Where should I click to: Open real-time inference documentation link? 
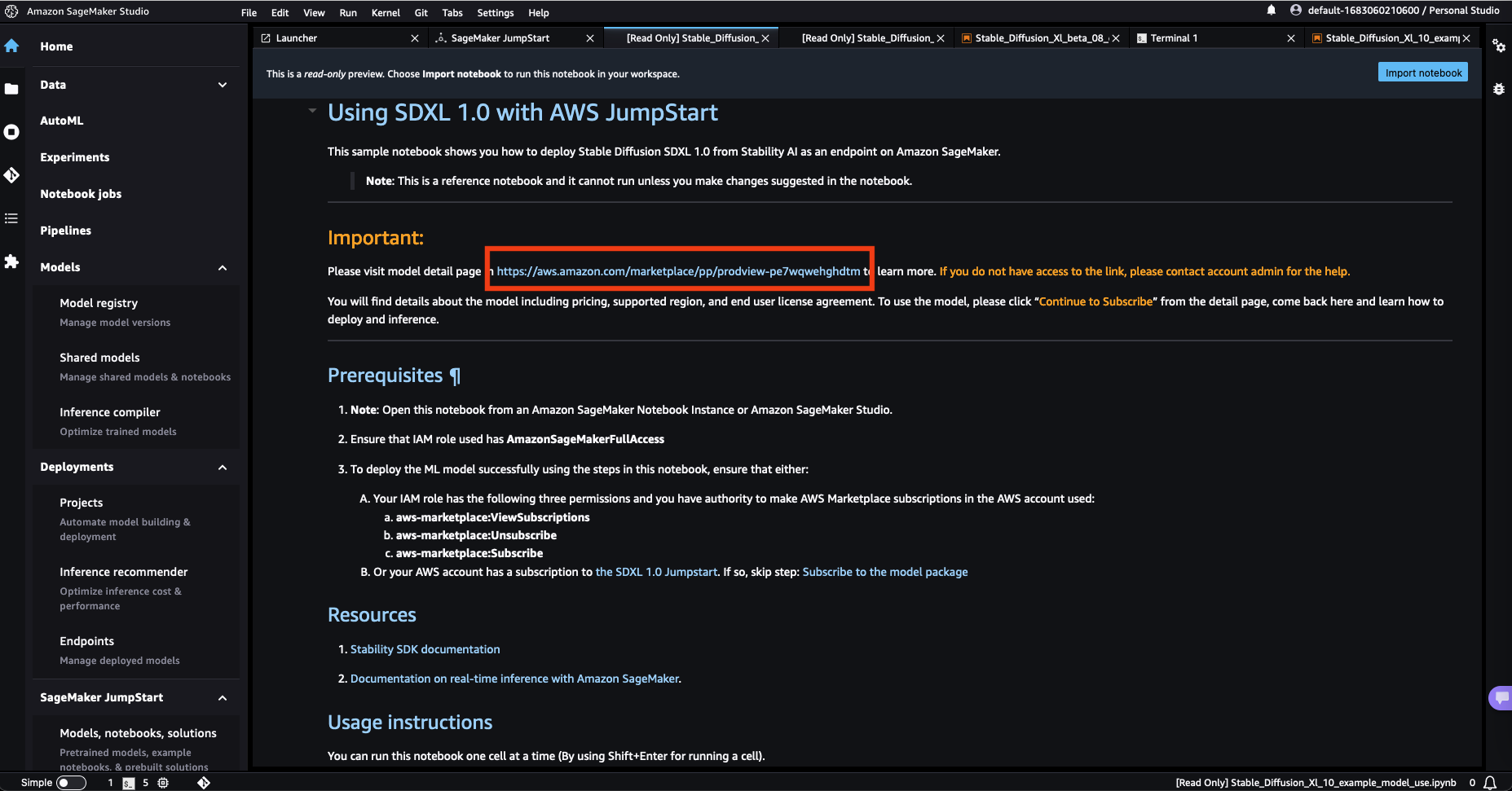[514, 679]
